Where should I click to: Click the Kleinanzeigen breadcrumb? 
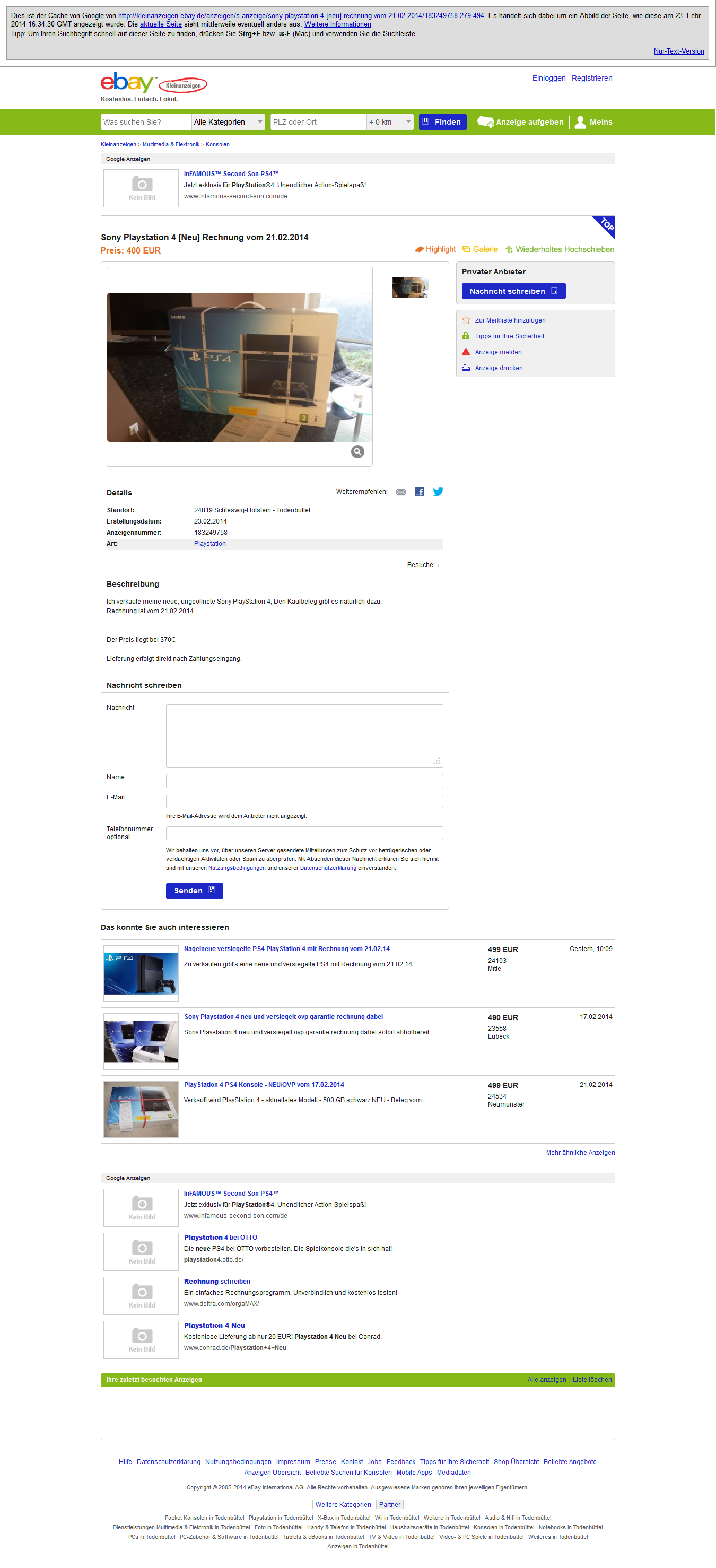tap(118, 144)
